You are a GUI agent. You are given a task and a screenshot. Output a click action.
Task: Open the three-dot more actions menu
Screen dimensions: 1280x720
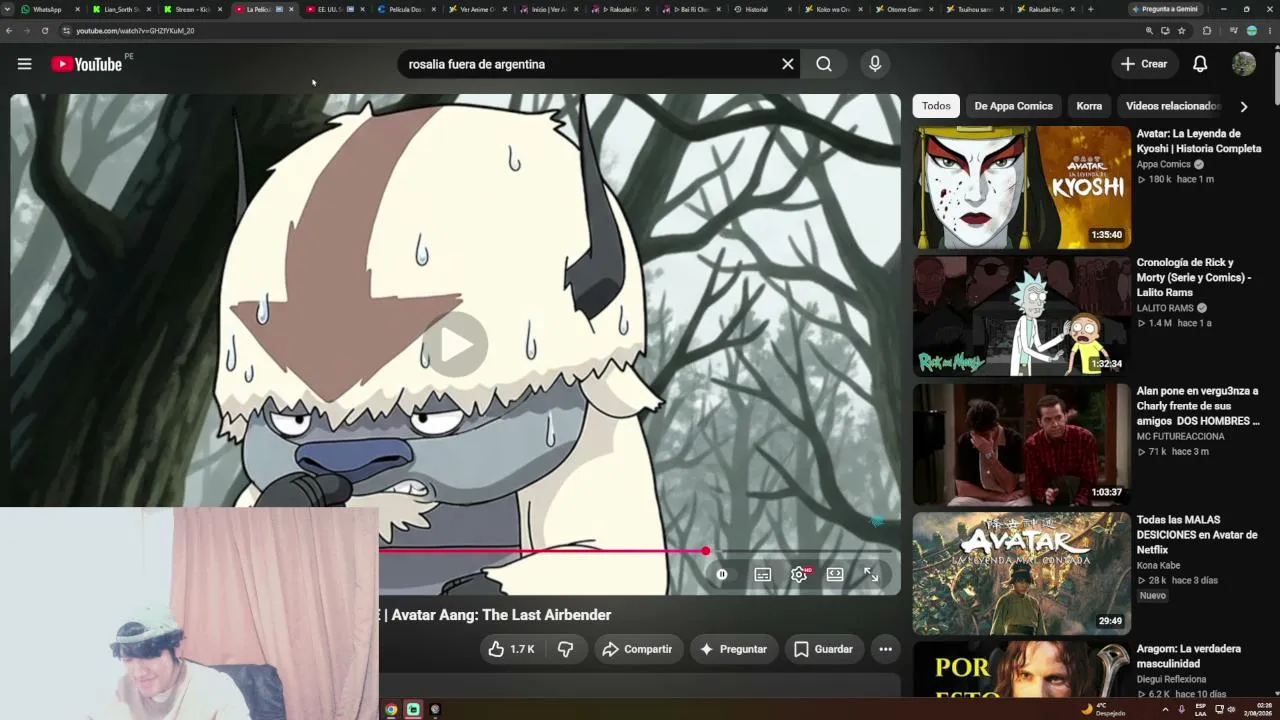885,649
